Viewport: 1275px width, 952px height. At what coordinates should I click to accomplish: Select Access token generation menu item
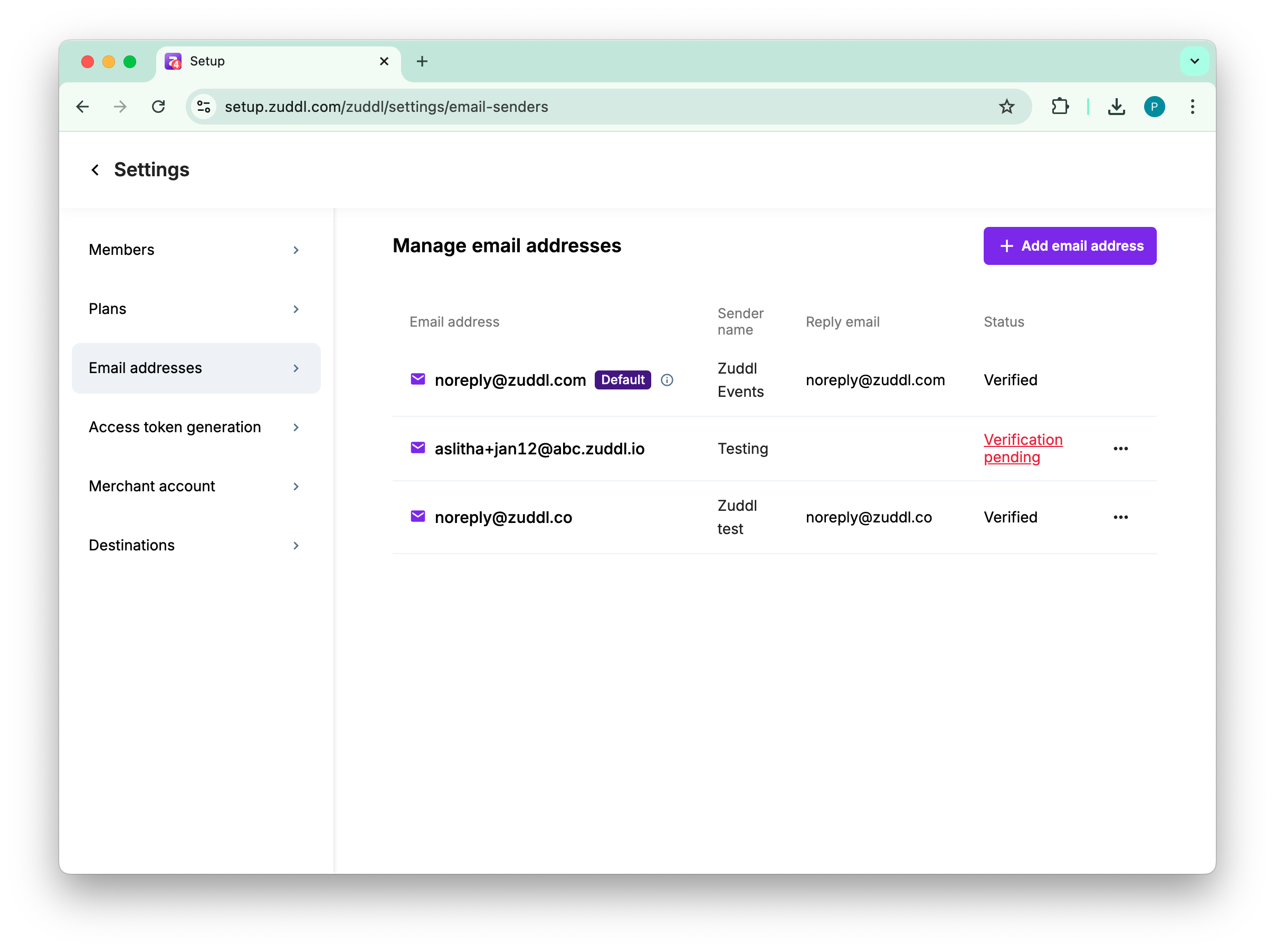196,427
